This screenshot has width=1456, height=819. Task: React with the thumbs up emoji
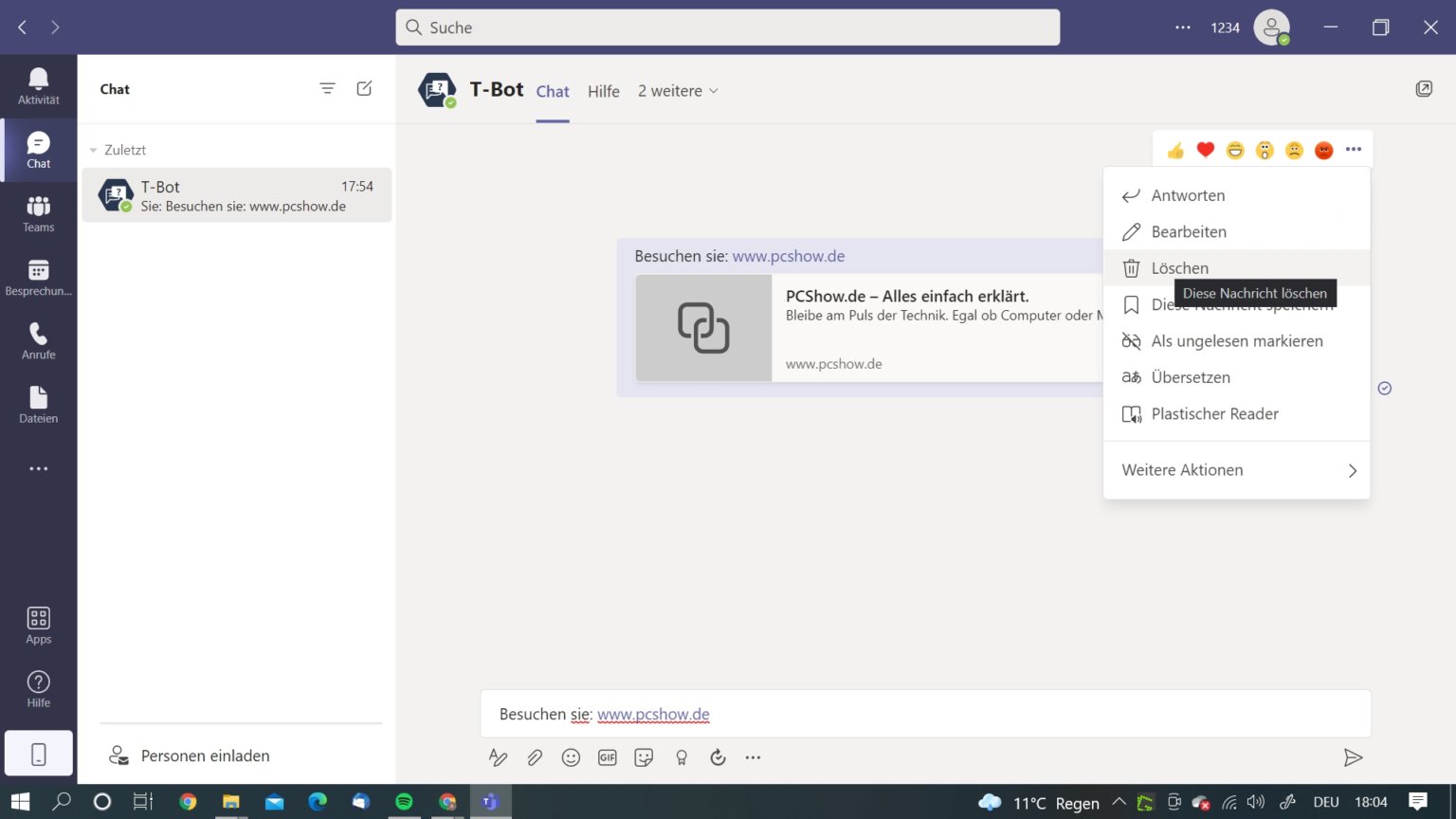click(1175, 149)
